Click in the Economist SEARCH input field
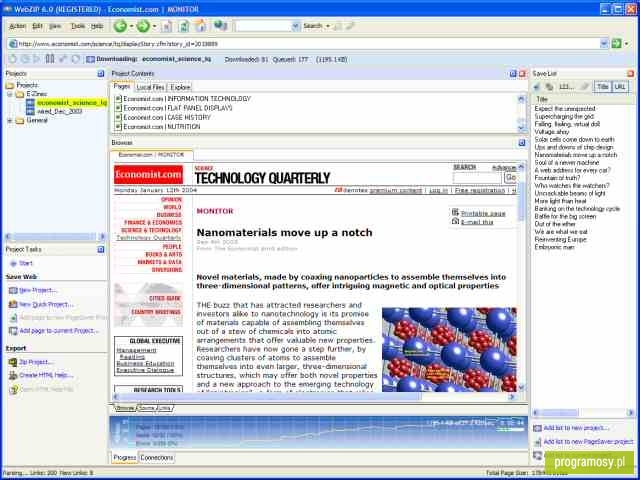 [x=477, y=178]
